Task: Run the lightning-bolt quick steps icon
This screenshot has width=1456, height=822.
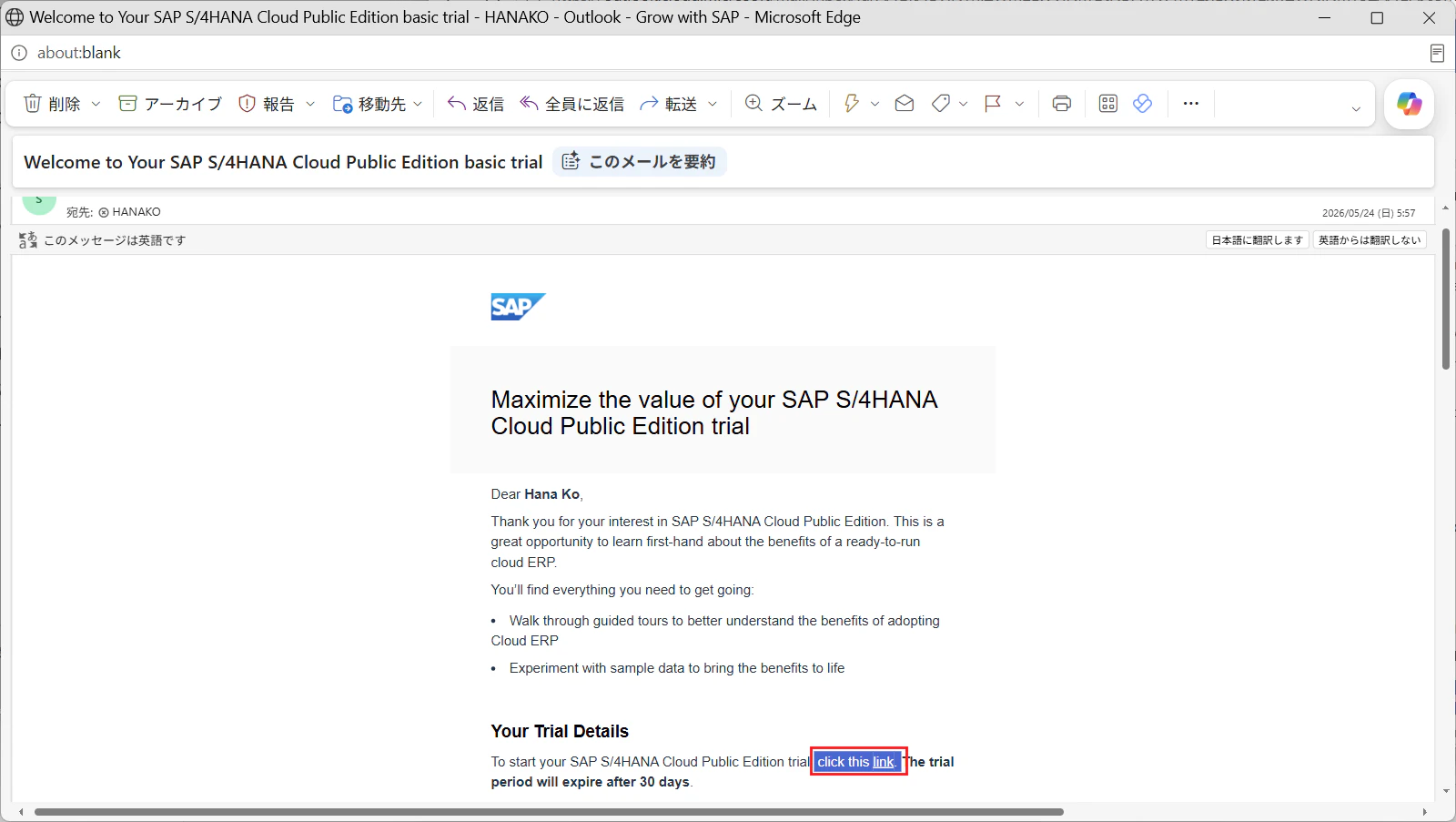Action: tap(852, 104)
